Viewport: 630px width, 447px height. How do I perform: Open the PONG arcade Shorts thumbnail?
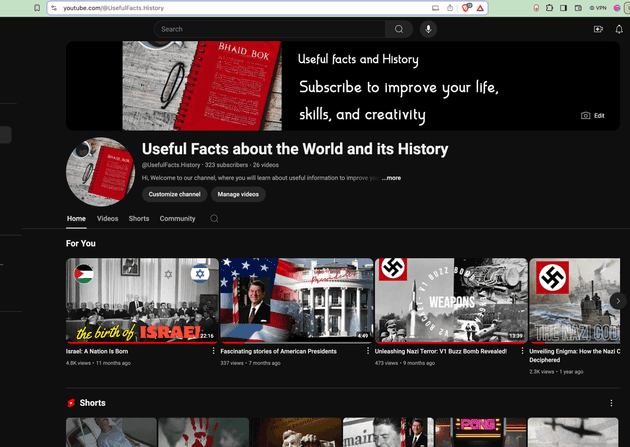coord(481,432)
